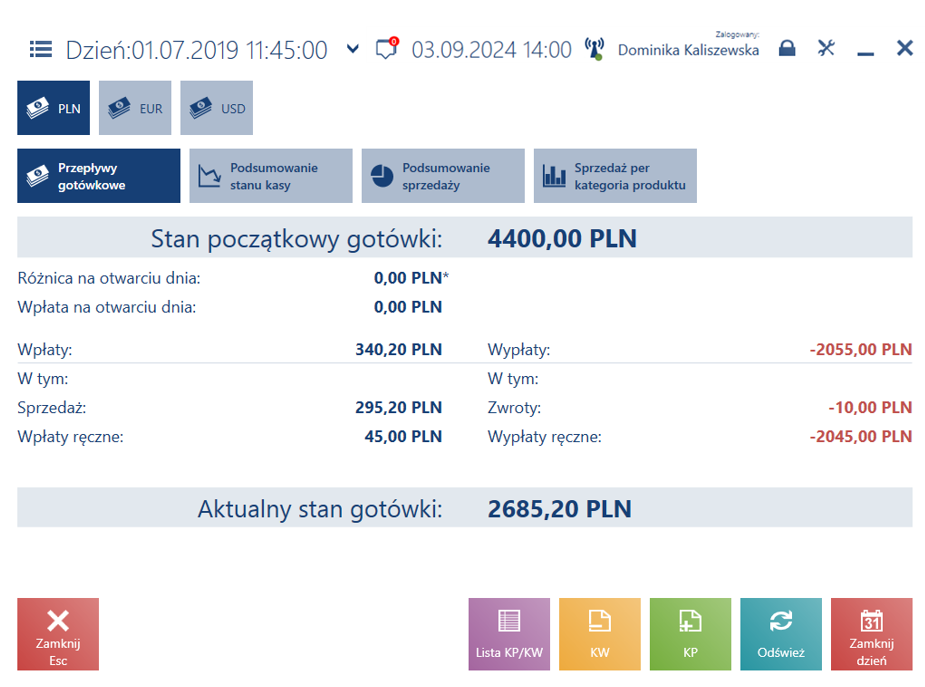
Task: Switch to PLN currency tab
Action: pos(54,108)
